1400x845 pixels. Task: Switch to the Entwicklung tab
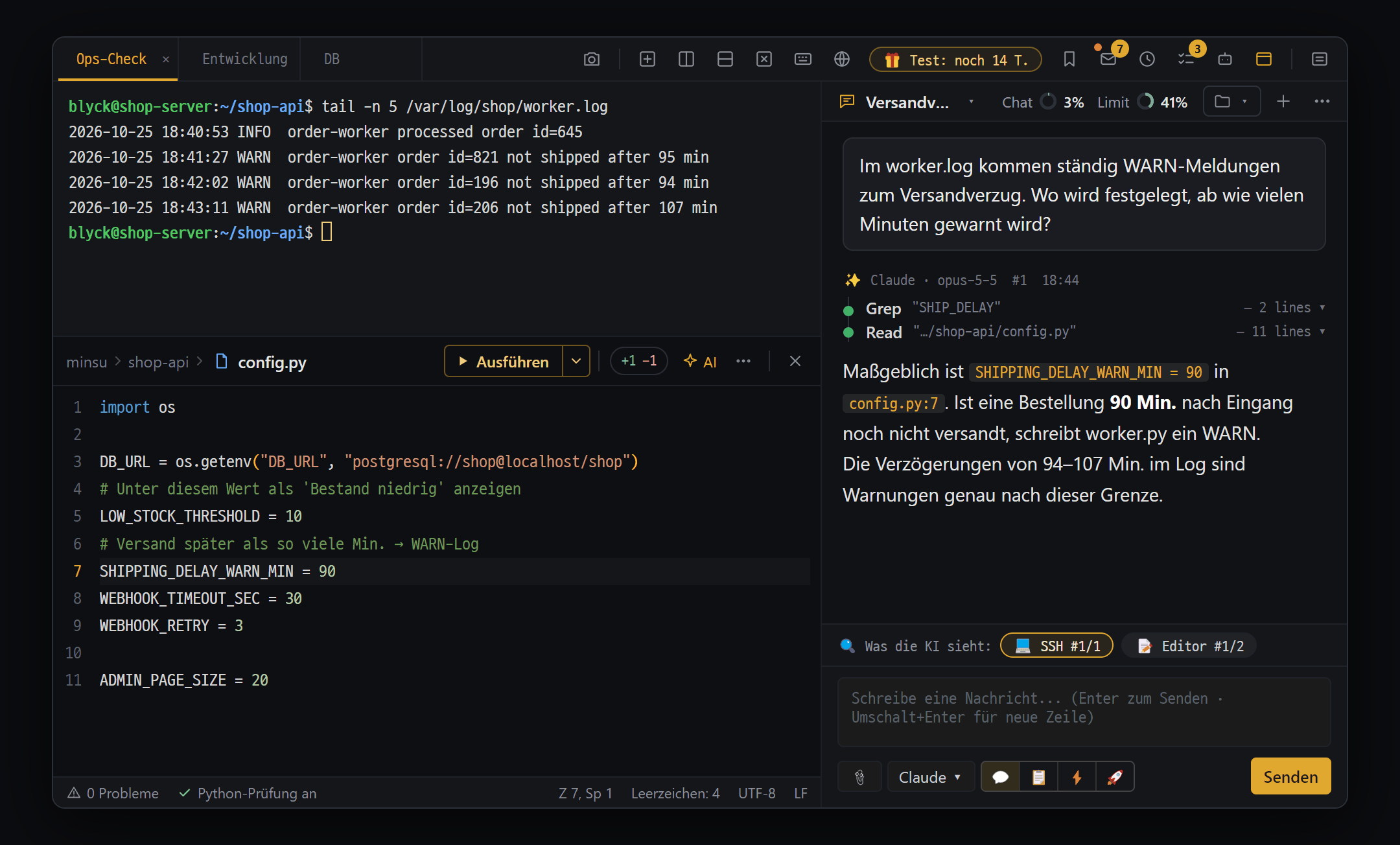245,59
